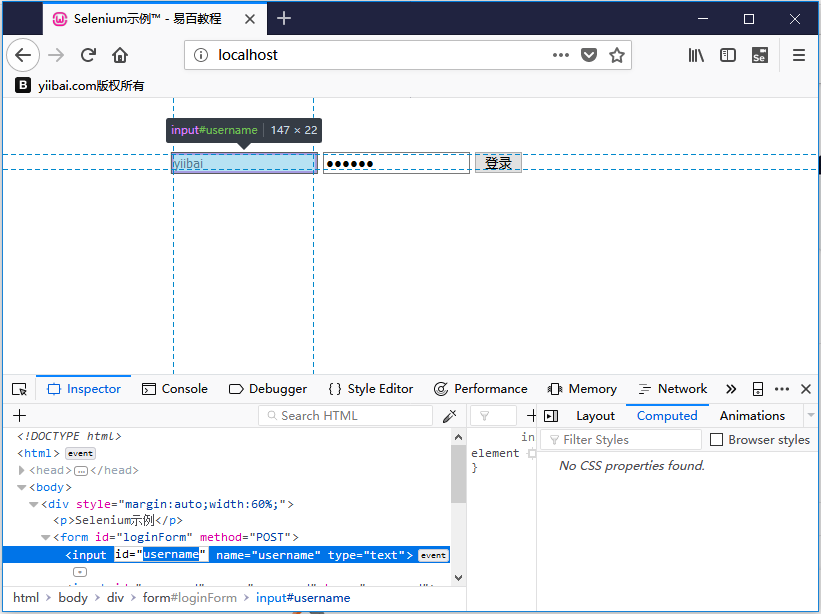Add a new CSS rule
Image resolution: width=821 pixels, height=614 pixels.
[x=531, y=416]
